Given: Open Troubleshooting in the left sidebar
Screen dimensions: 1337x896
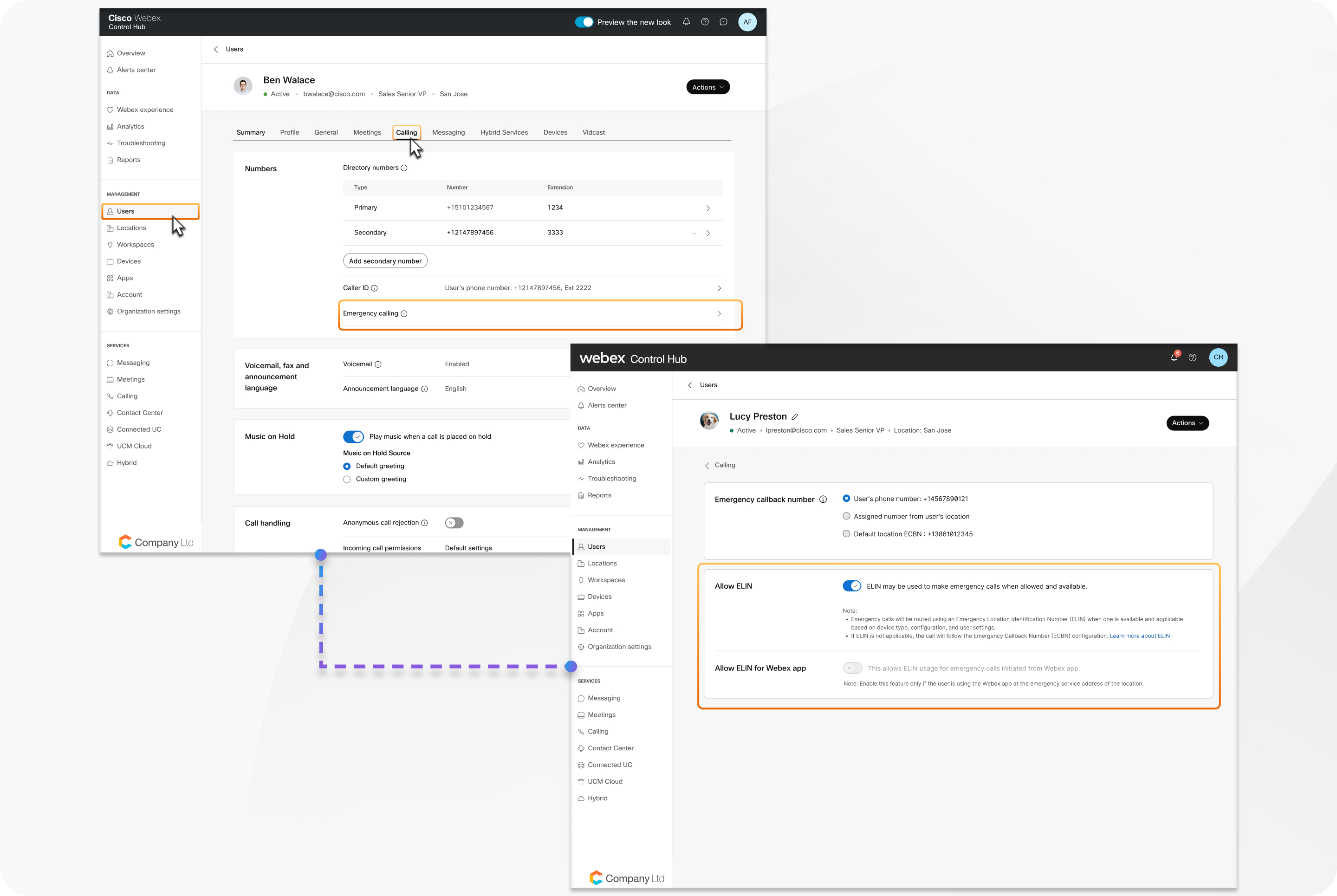Looking at the screenshot, I should pos(141,143).
